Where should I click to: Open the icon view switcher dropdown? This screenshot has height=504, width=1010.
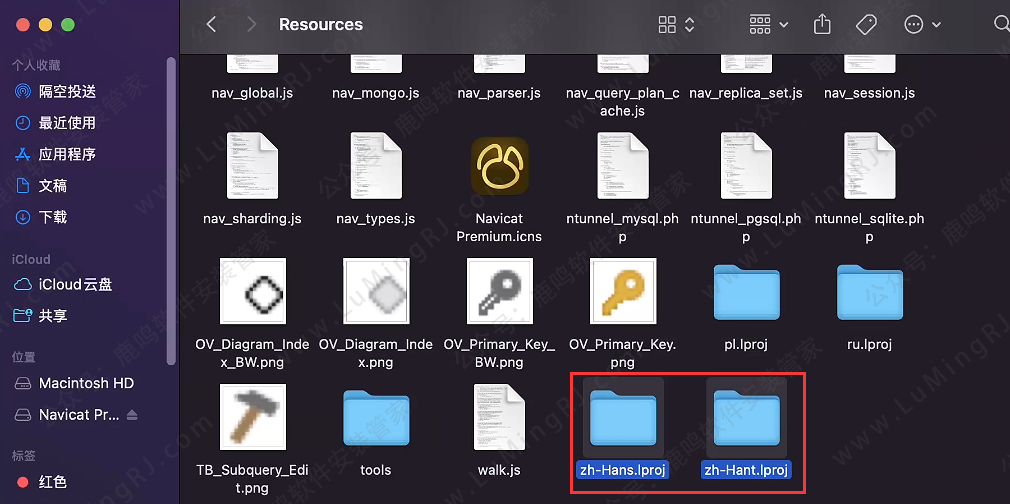pos(677,24)
